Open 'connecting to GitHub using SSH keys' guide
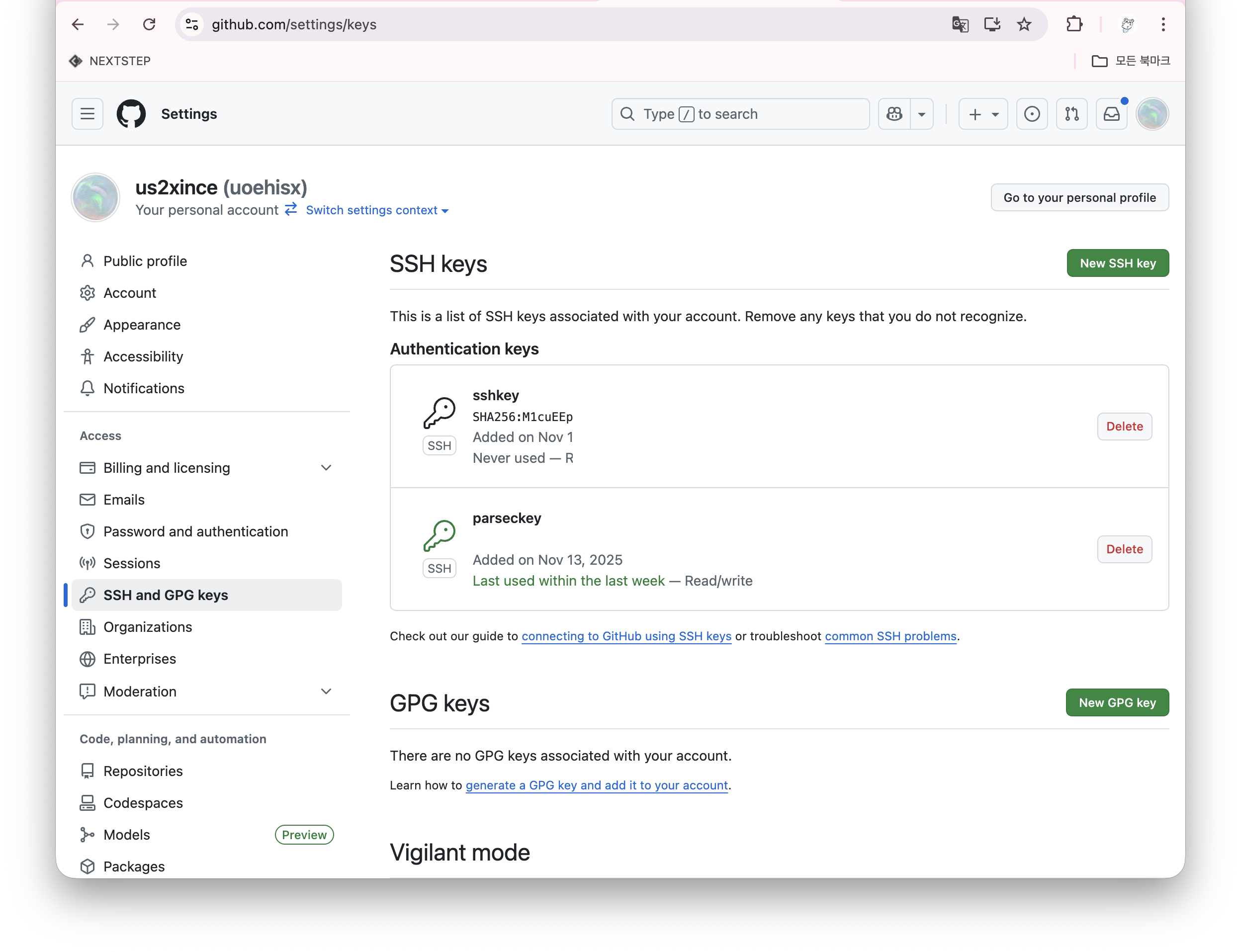1240x952 pixels. pos(626,636)
